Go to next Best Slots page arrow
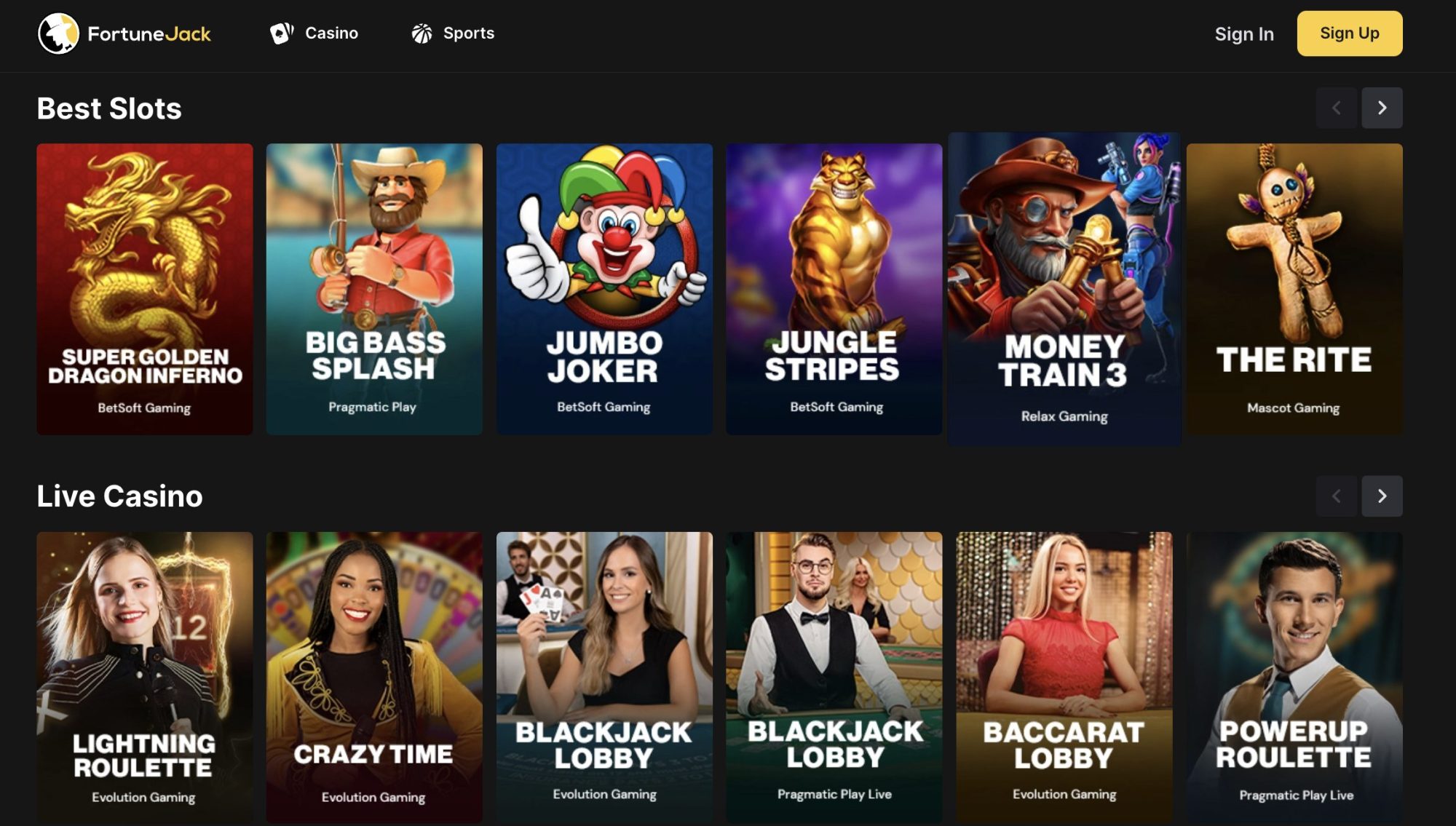Image resolution: width=1456 pixels, height=826 pixels. pos(1382,108)
